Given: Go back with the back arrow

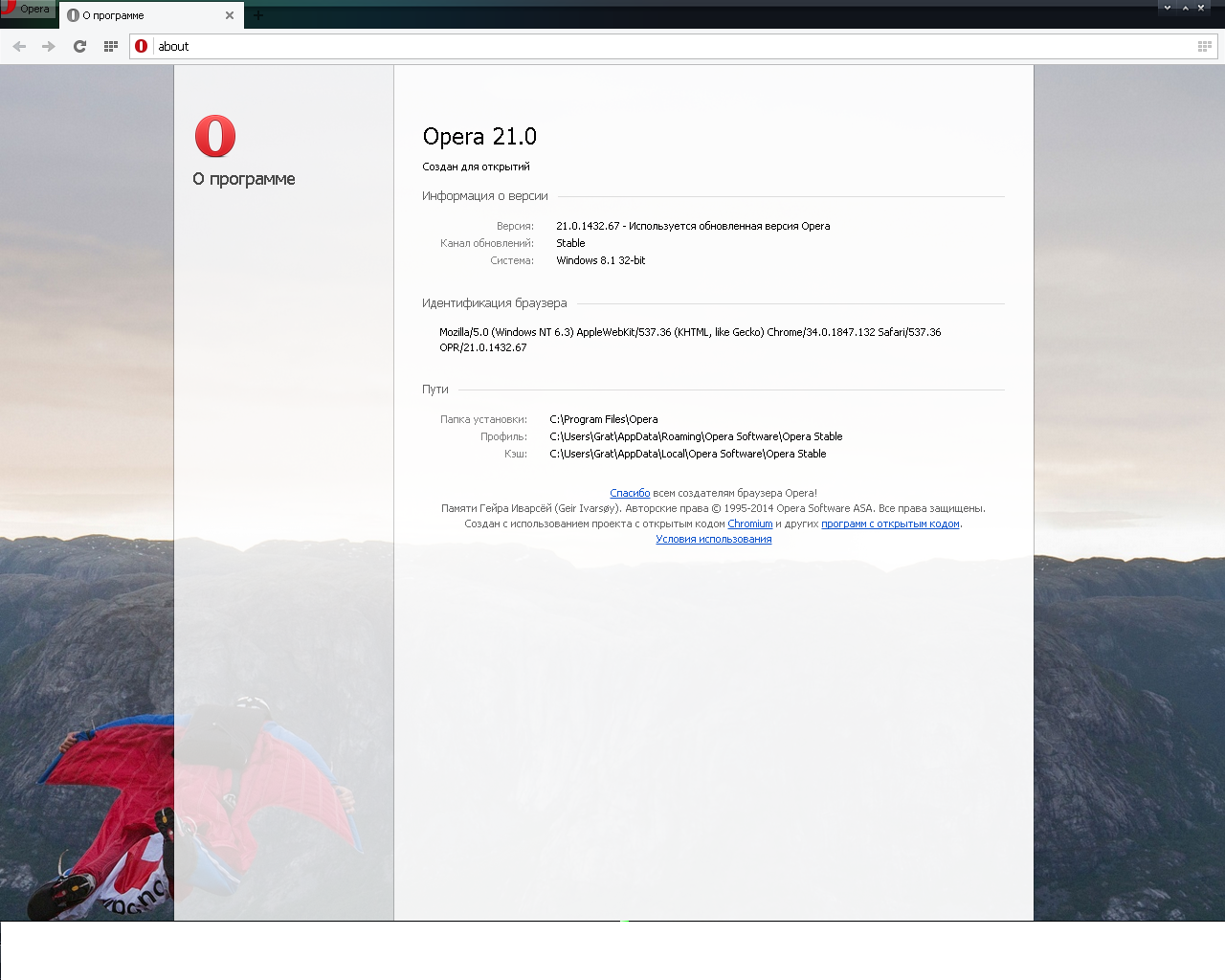Looking at the screenshot, I should click(x=19, y=46).
